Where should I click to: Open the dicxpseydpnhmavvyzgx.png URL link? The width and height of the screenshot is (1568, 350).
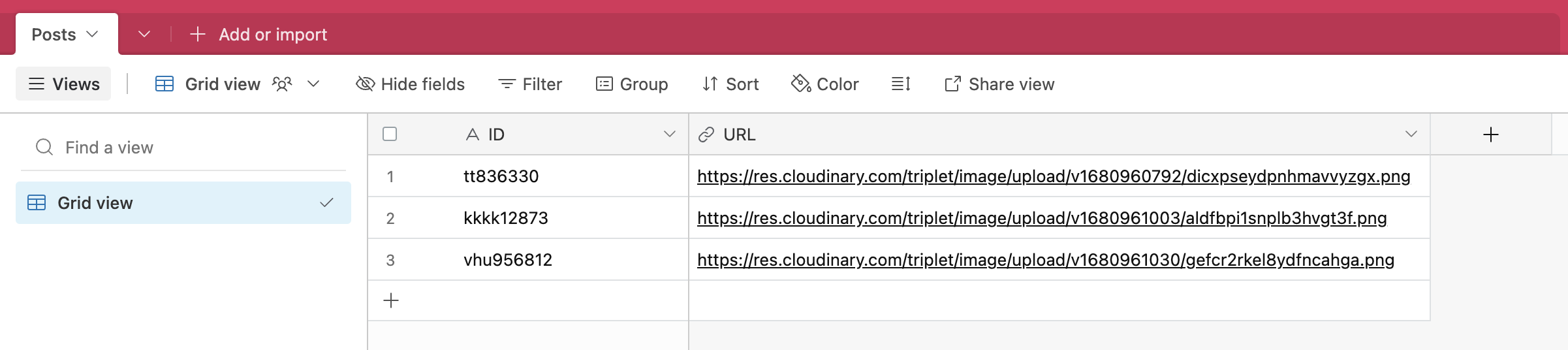coord(1053,176)
